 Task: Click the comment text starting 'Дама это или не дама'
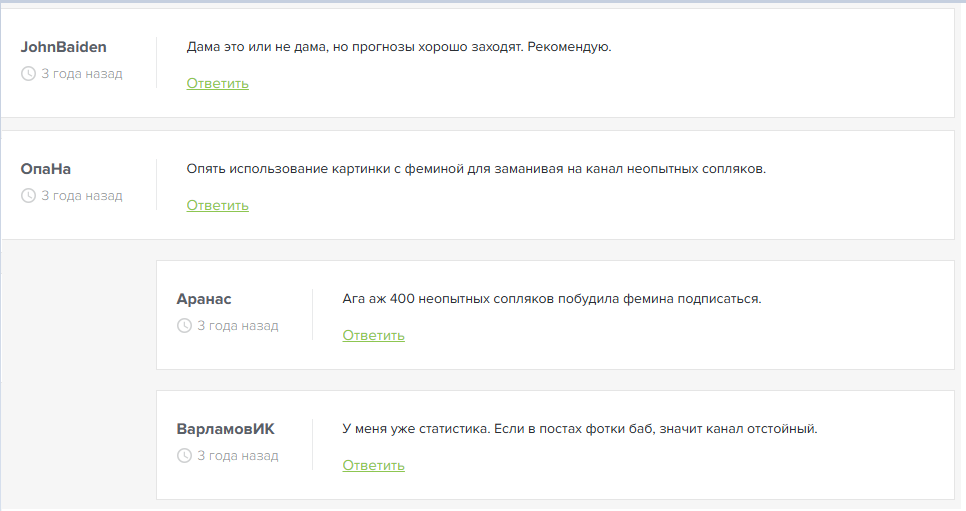(398, 47)
